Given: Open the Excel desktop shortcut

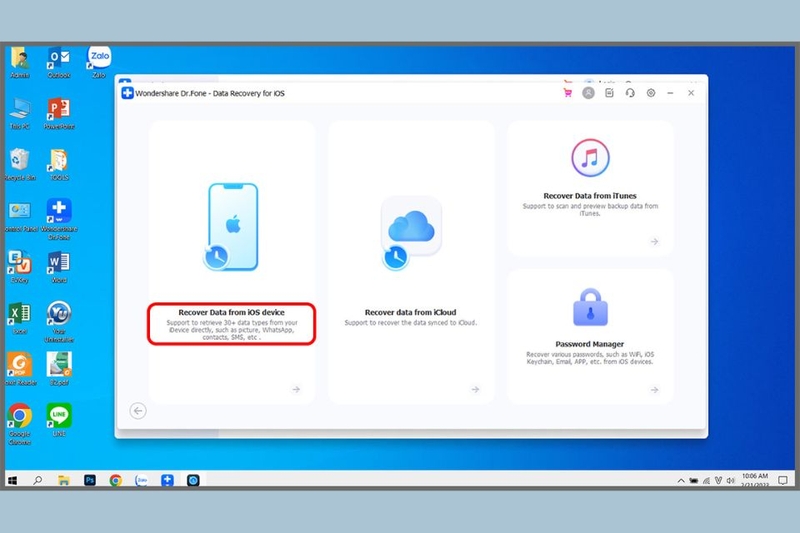Looking at the screenshot, I should [19, 318].
